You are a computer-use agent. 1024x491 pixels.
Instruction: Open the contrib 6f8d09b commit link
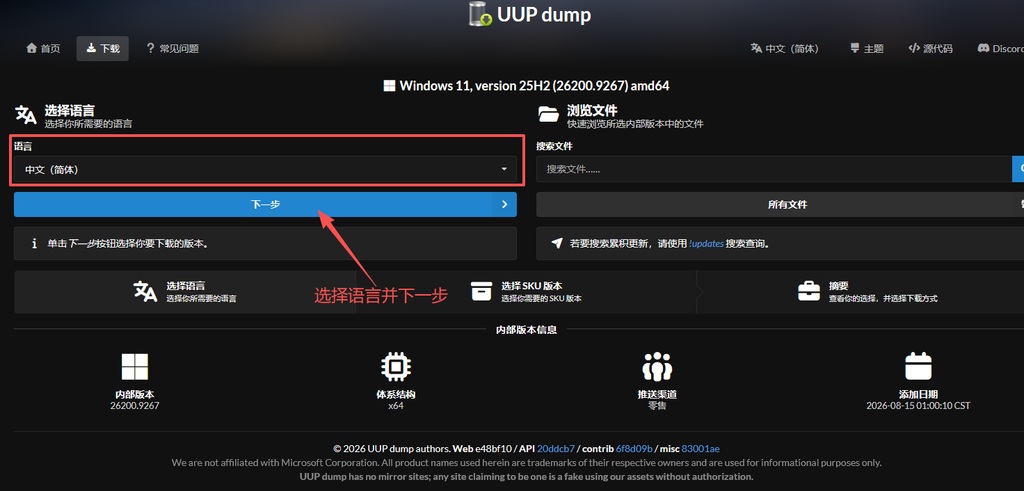tap(634, 449)
